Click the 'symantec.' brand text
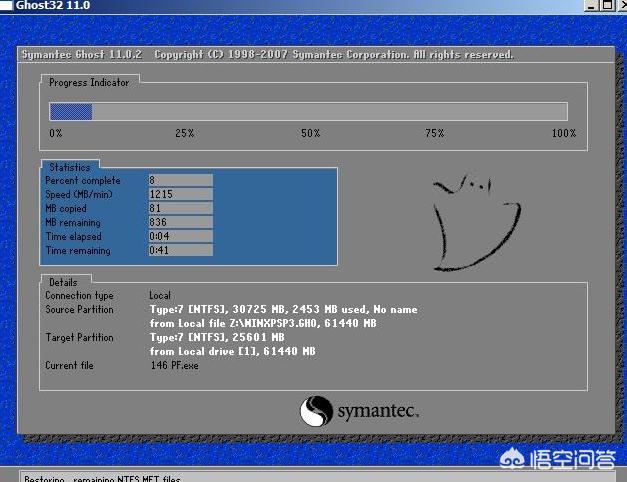Image resolution: width=627 pixels, height=482 pixels. click(378, 411)
